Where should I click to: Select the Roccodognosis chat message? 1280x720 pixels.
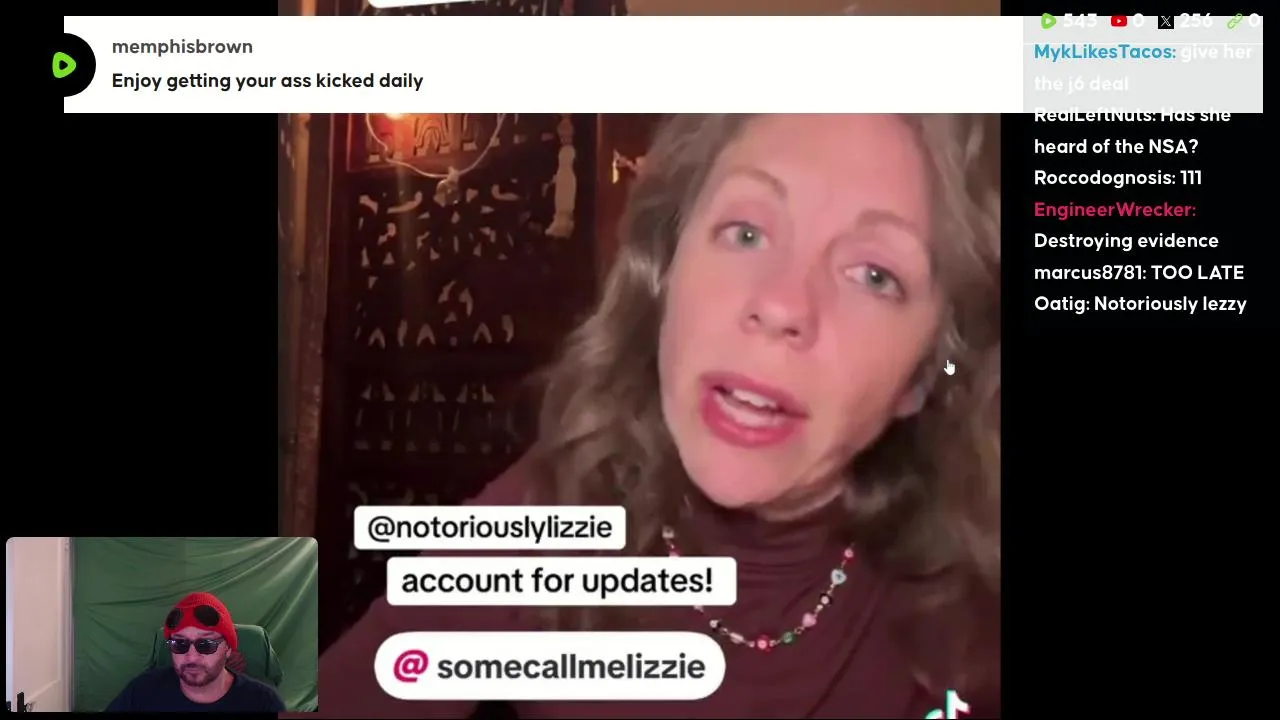[1118, 178]
